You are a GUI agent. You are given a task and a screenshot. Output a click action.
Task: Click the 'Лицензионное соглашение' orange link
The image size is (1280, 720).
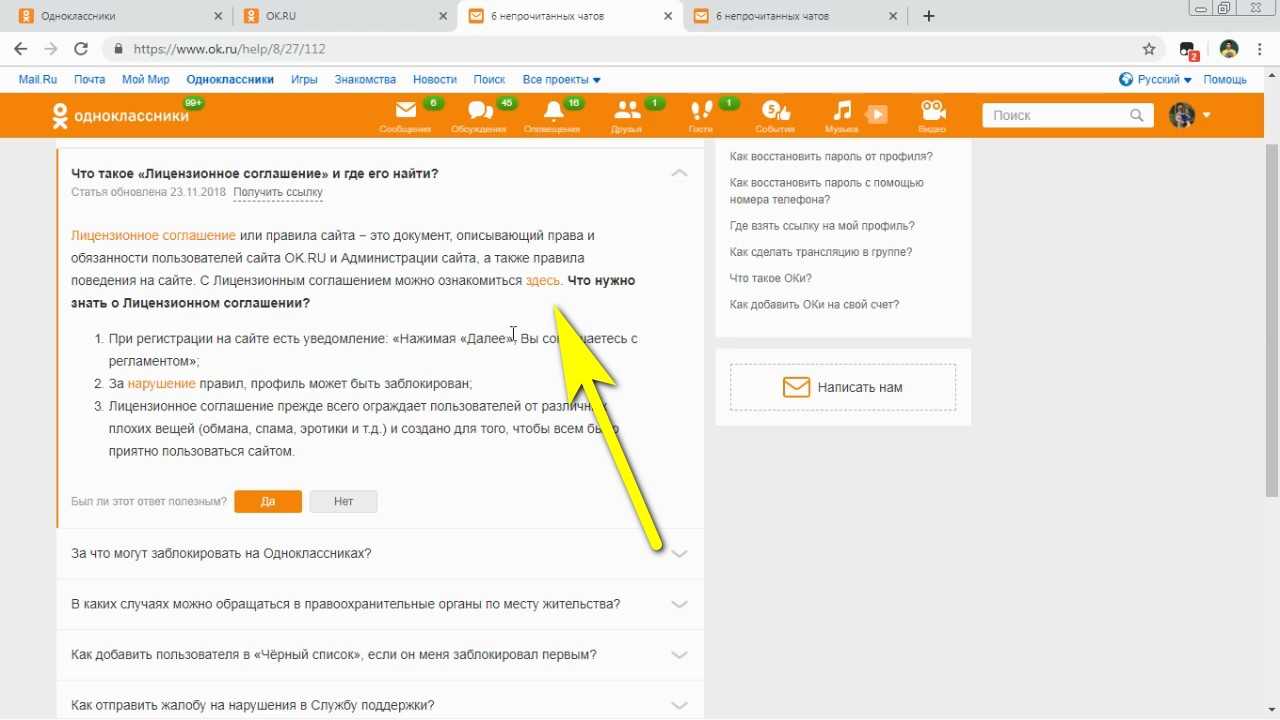(x=153, y=235)
